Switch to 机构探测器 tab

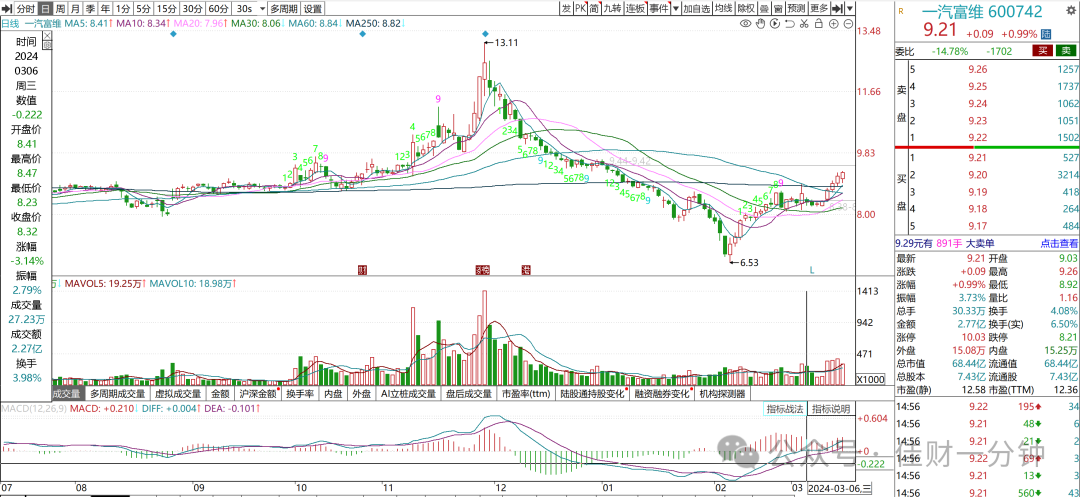pos(722,394)
